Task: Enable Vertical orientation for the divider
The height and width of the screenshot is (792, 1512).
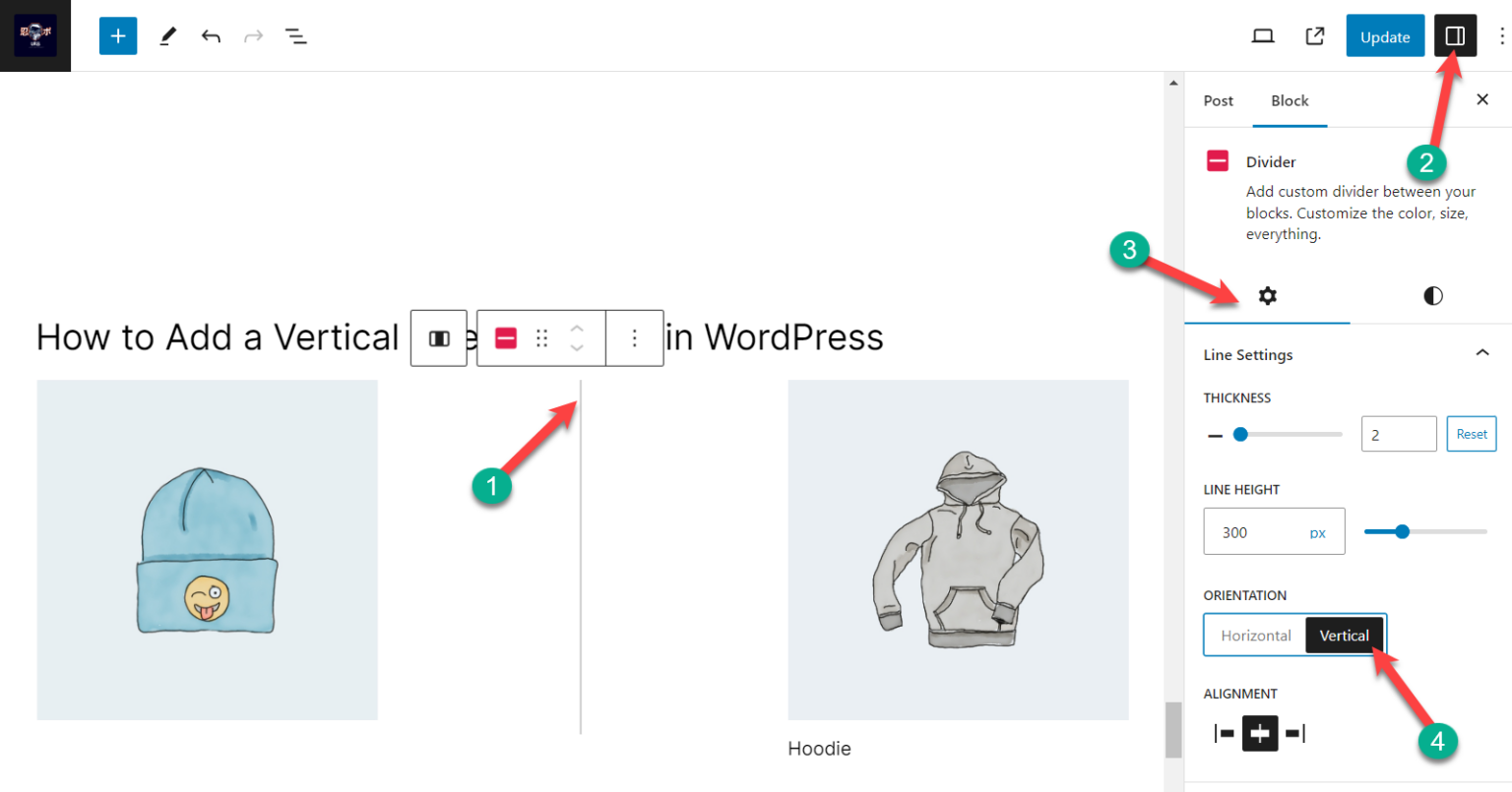Action: [1343, 635]
